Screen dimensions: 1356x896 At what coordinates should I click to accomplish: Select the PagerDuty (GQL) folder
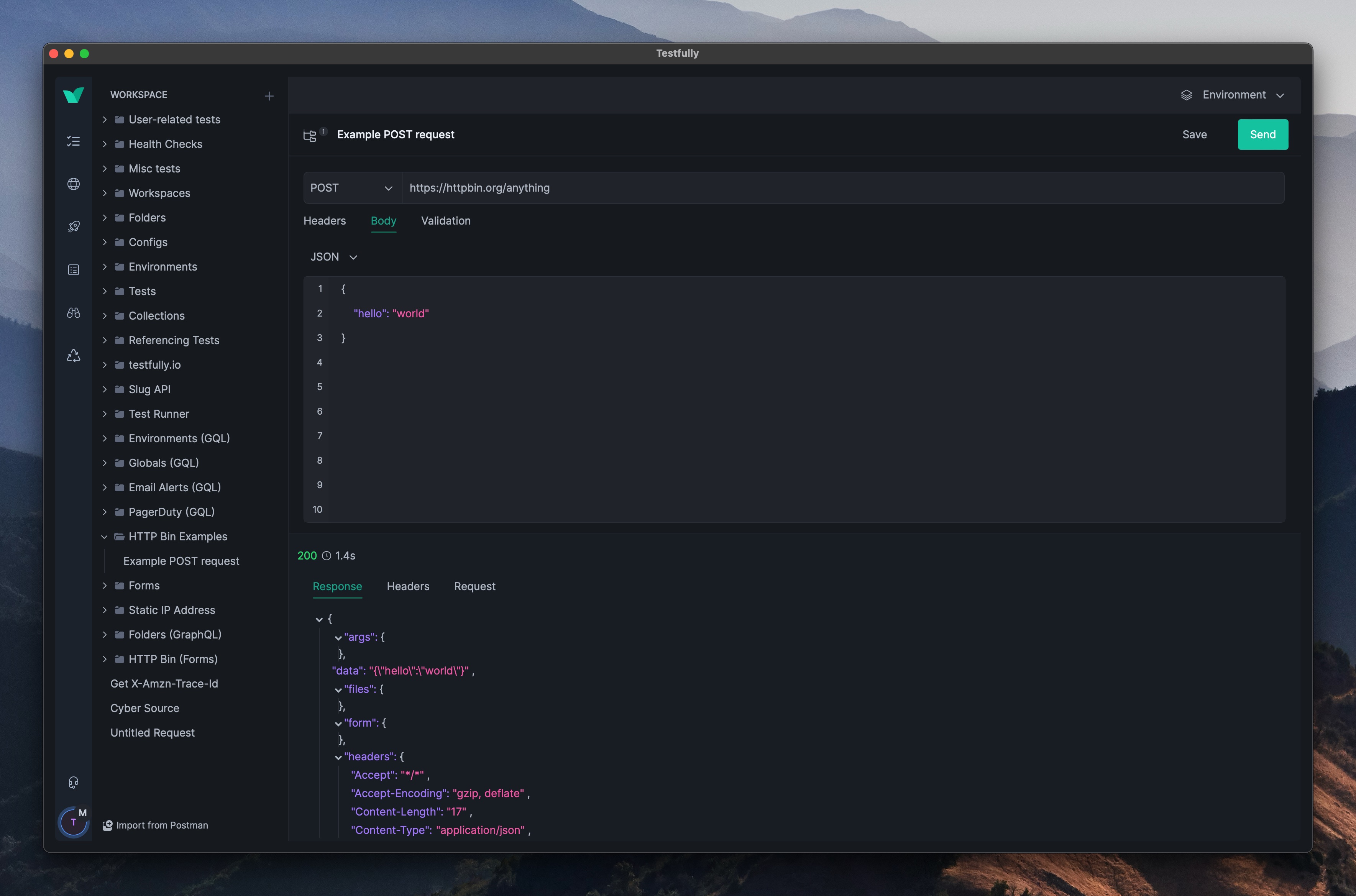[x=171, y=512]
